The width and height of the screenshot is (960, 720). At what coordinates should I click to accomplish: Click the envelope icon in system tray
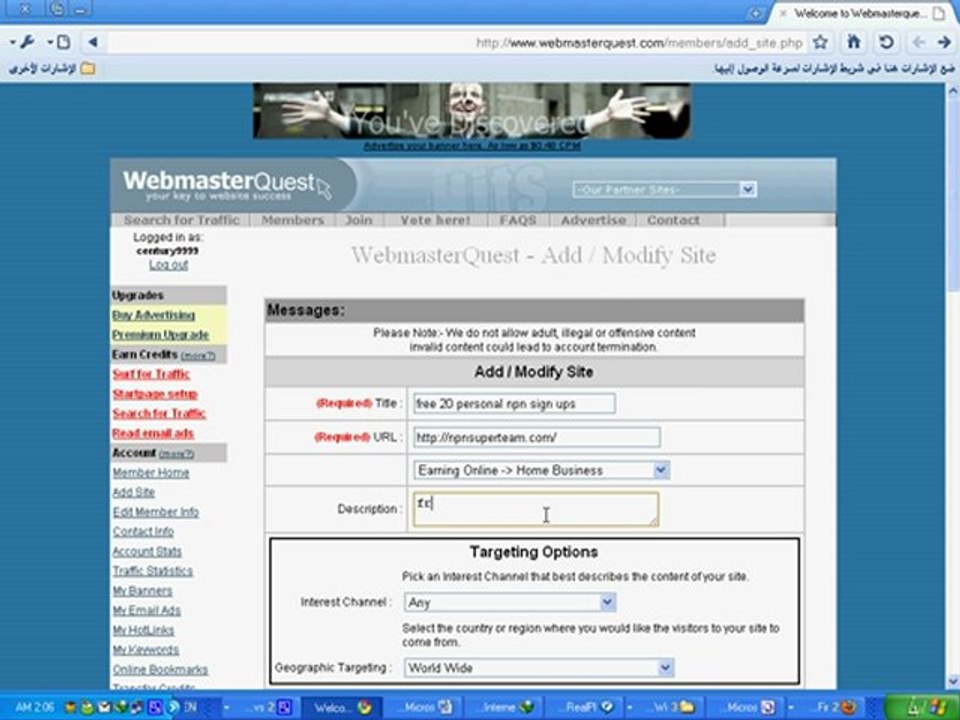click(104, 708)
